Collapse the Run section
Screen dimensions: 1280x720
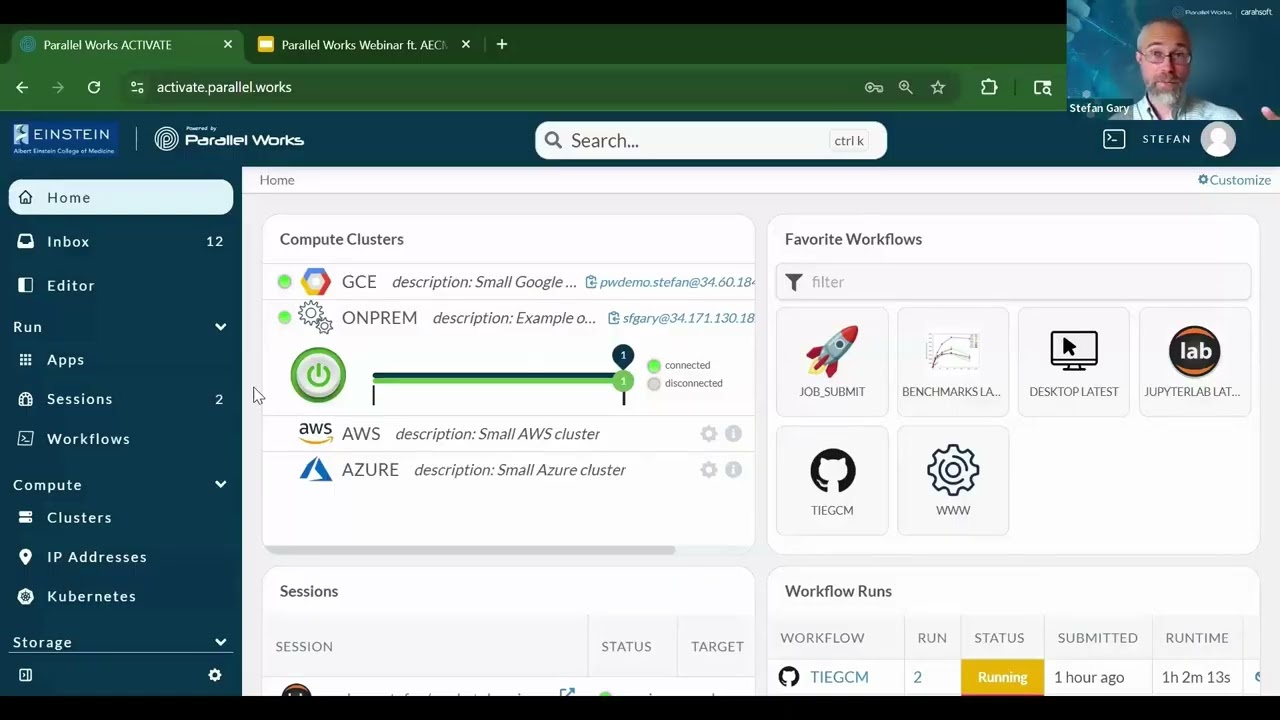(x=220, y=327)
